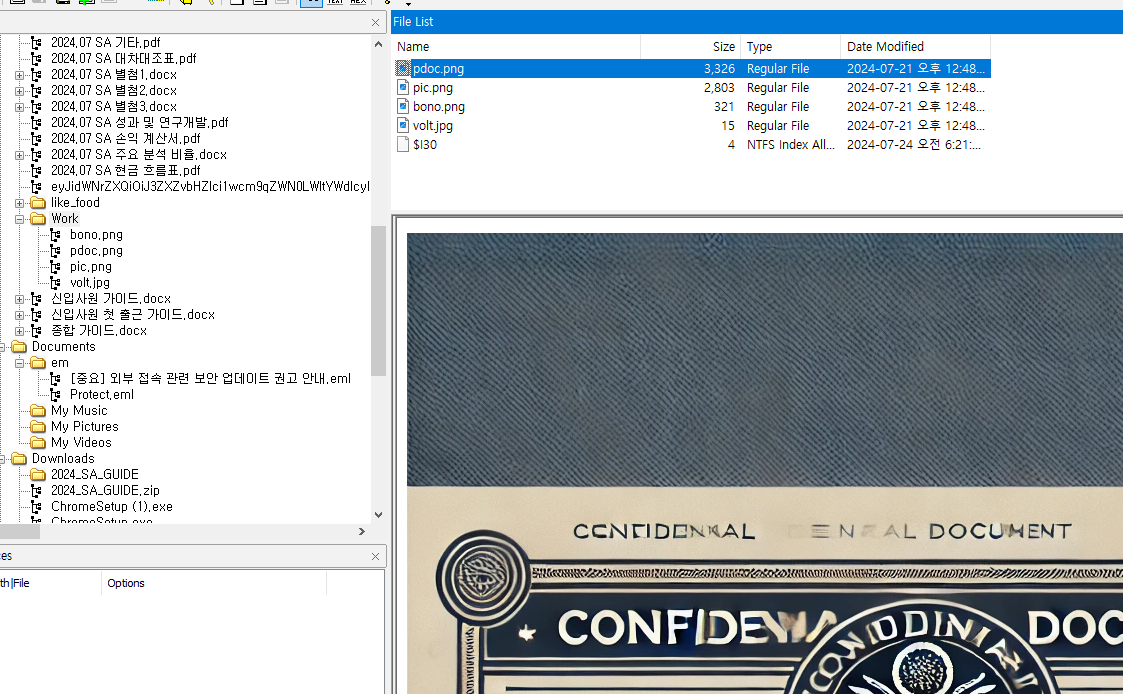The width and height of the screenshot is (1123, 694).
Task: Click the tree vertical scrollbar thumb
Action: [x=378, y=301]
